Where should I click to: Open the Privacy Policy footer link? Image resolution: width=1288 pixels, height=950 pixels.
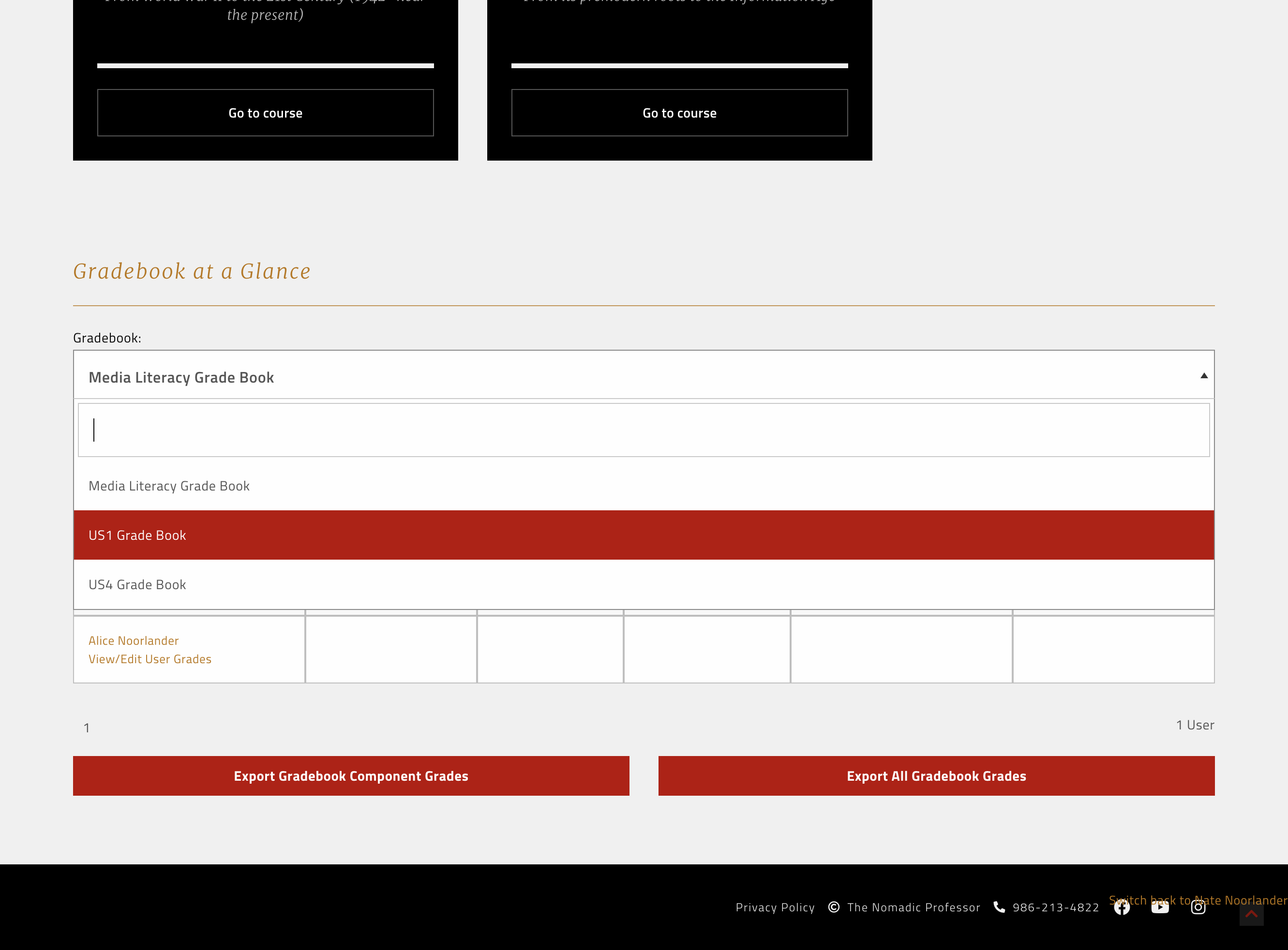(x=775, y=907)
